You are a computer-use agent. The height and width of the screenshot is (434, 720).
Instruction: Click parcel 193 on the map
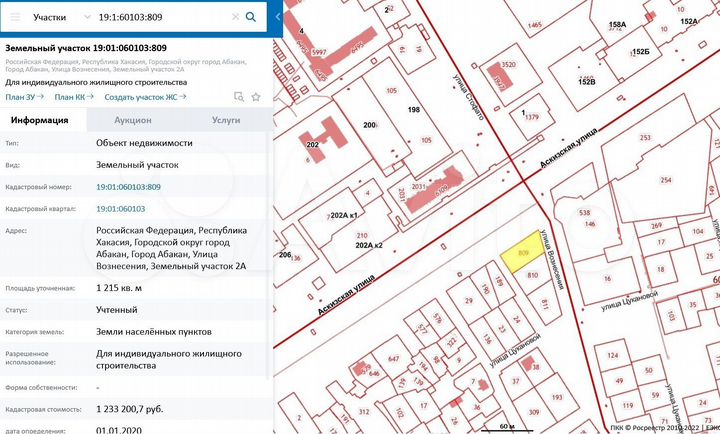(557, 397)
